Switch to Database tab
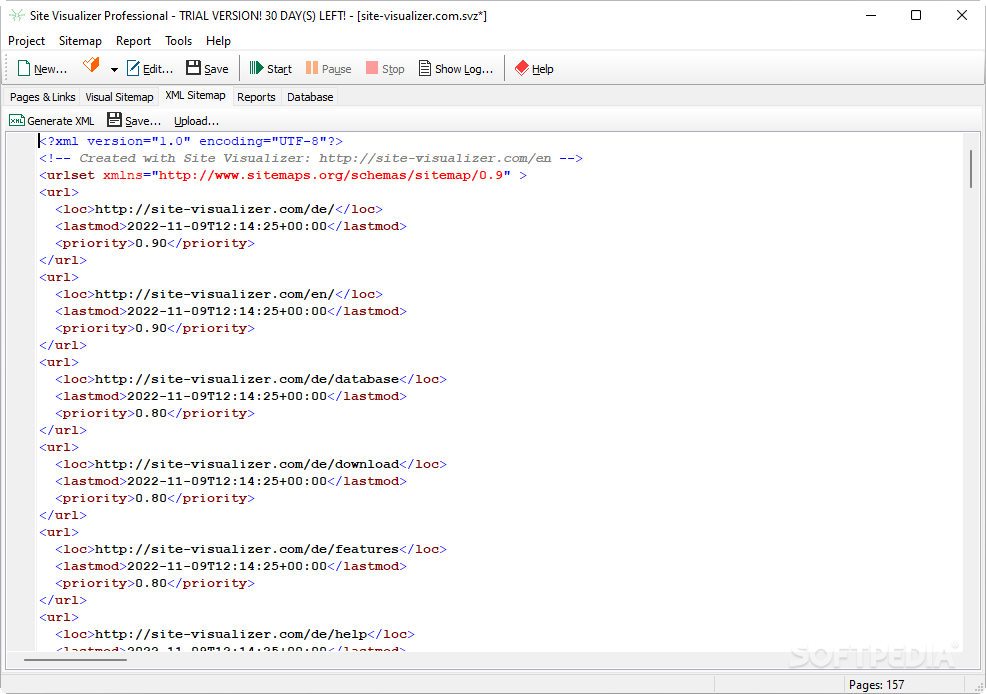 310,97
